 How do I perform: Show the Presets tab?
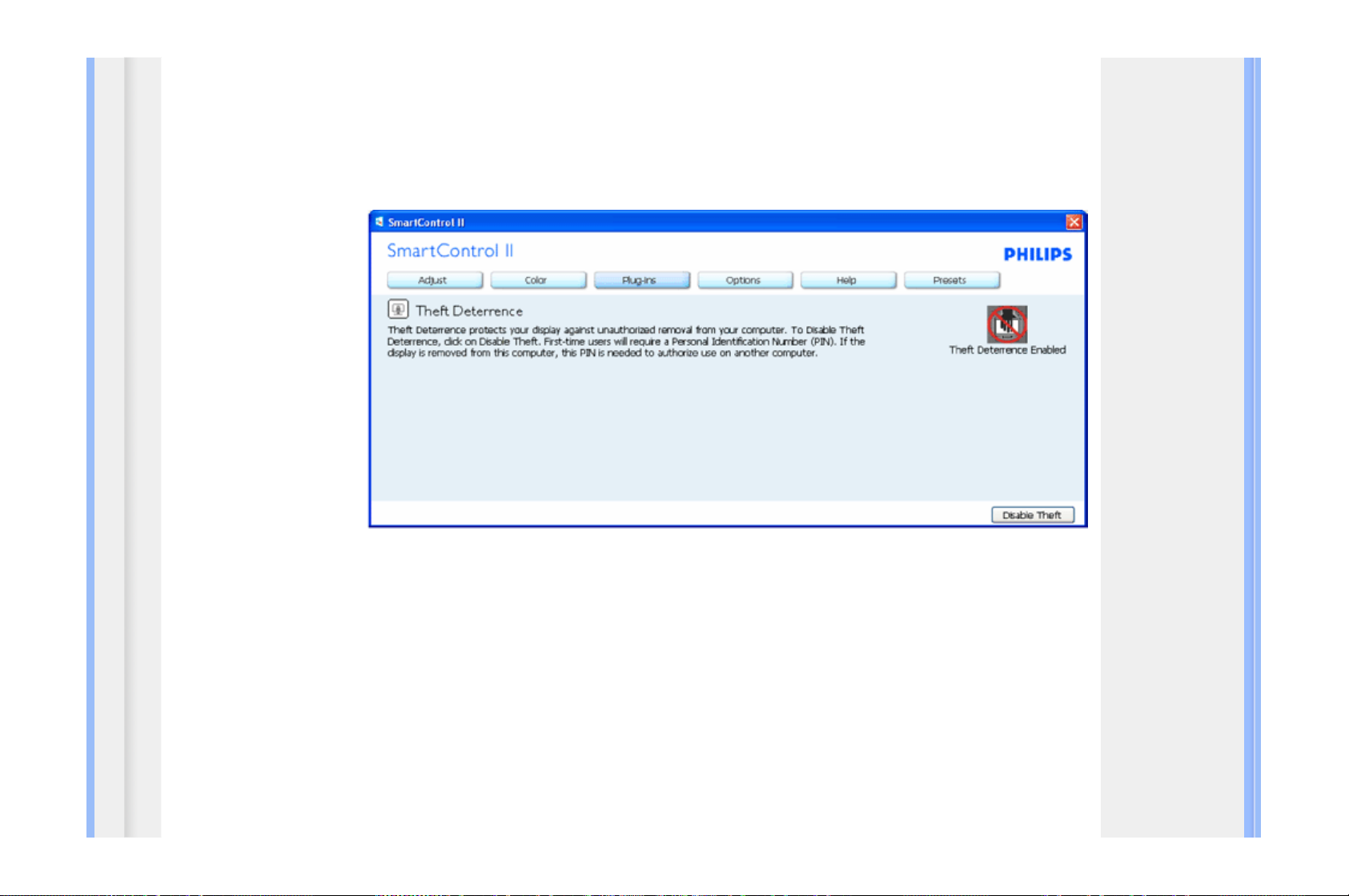click(950, 280)
